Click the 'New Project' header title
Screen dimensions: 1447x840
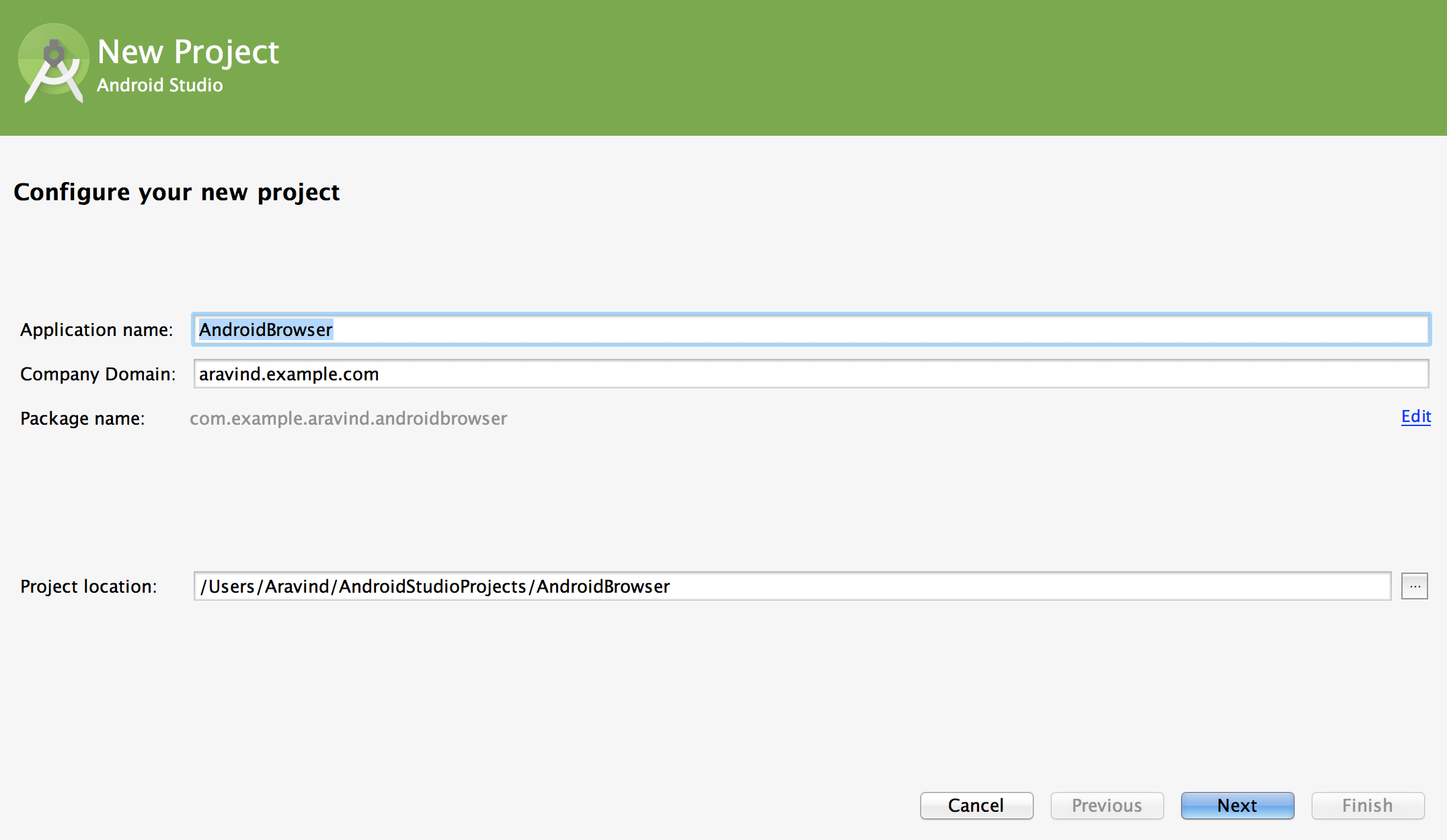tap(188, 52)
